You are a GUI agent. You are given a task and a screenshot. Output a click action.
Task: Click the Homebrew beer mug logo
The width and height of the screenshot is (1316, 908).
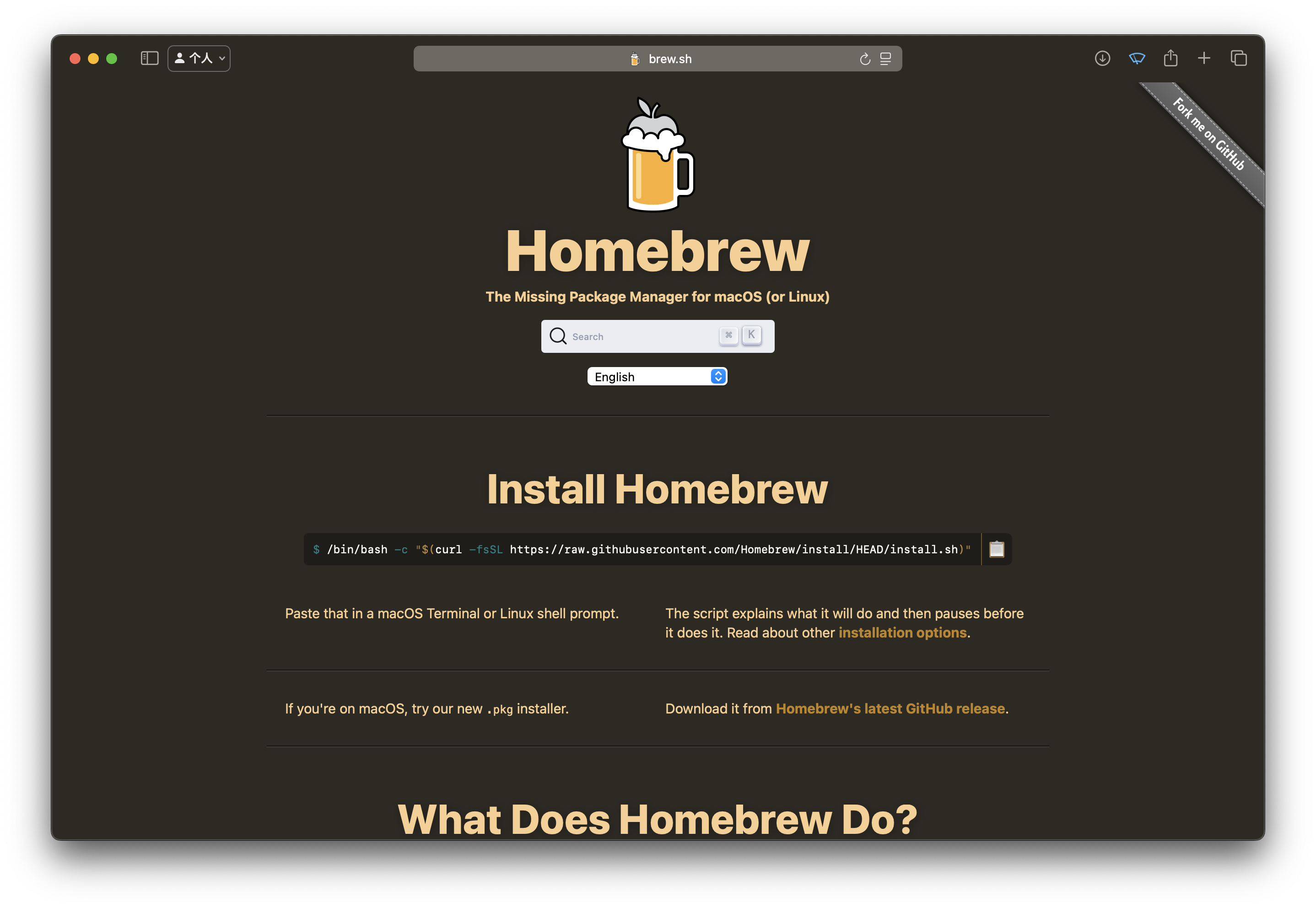pos(658,157)
